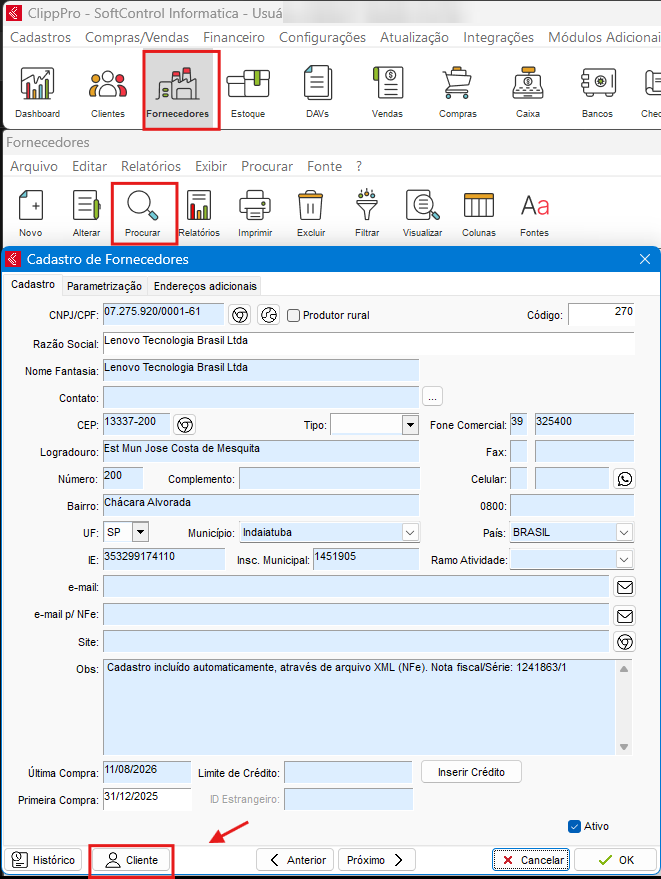Switch to the Parametrização tab
The width and height of the screenshot is (661, 879).
[x=104, y=286]
